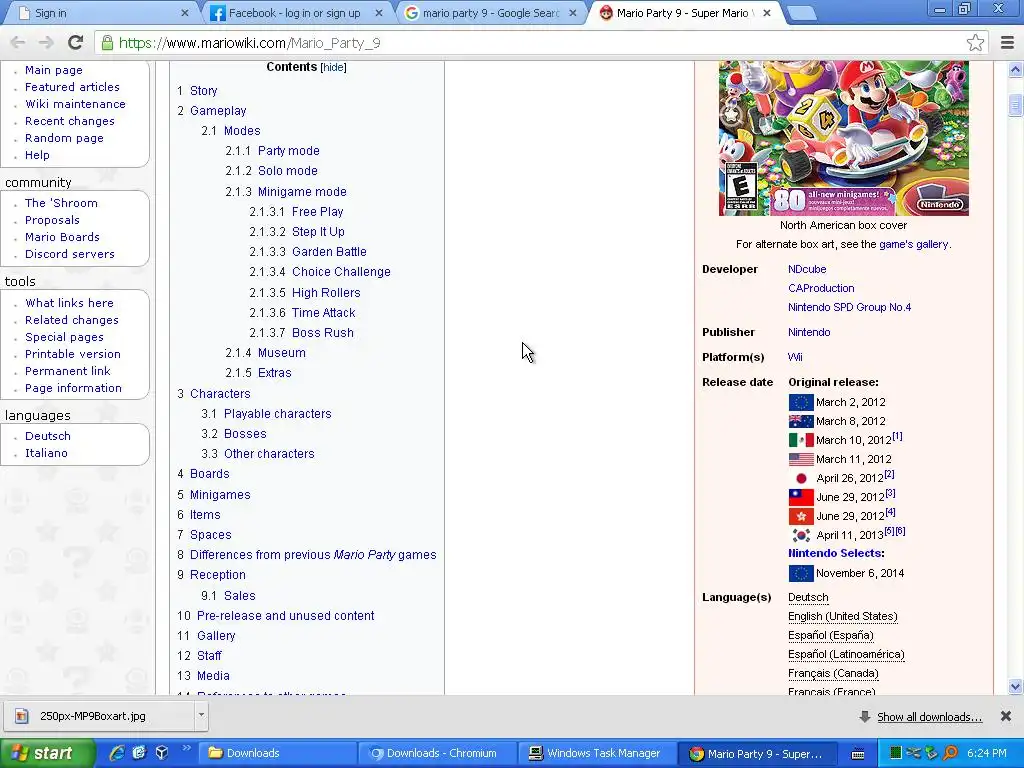Close the Google Search tab
Screen dimensions: 1024x768
[573, 13]
